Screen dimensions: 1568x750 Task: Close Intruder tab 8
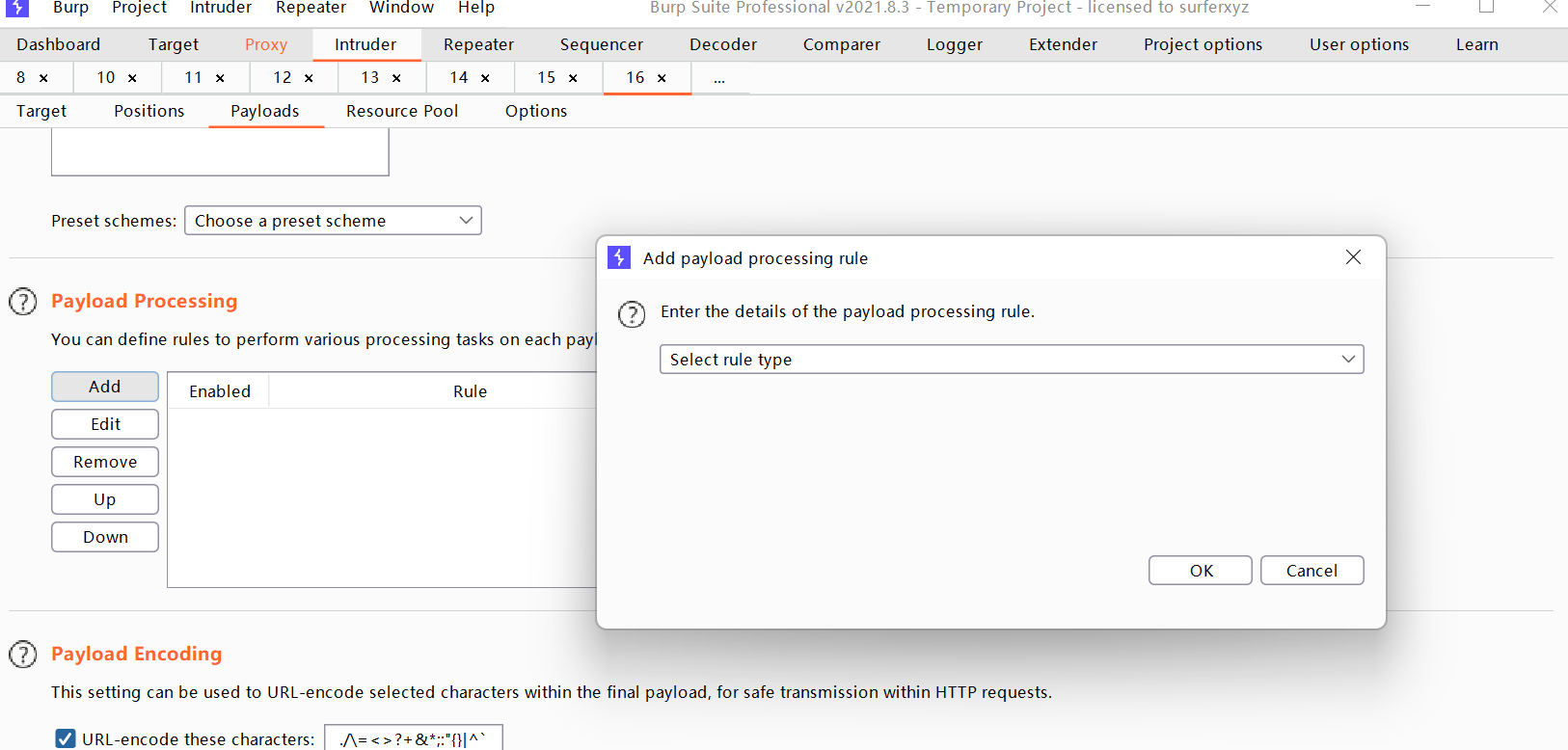(43, 78)
